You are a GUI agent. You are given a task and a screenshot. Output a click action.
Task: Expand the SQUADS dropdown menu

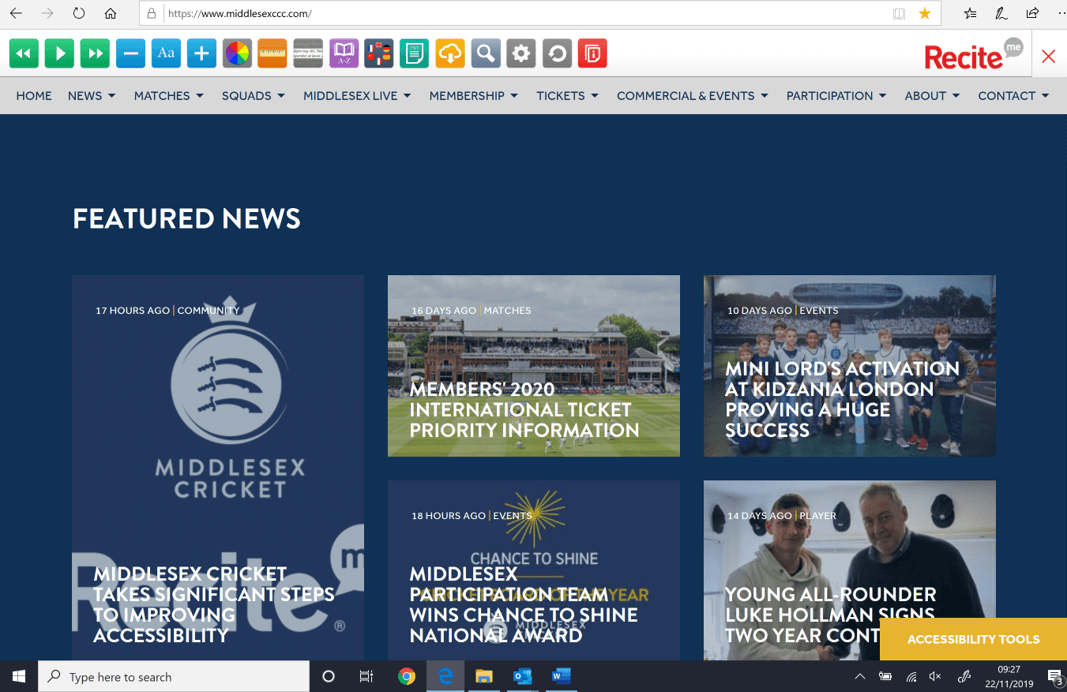pos(253,96)
